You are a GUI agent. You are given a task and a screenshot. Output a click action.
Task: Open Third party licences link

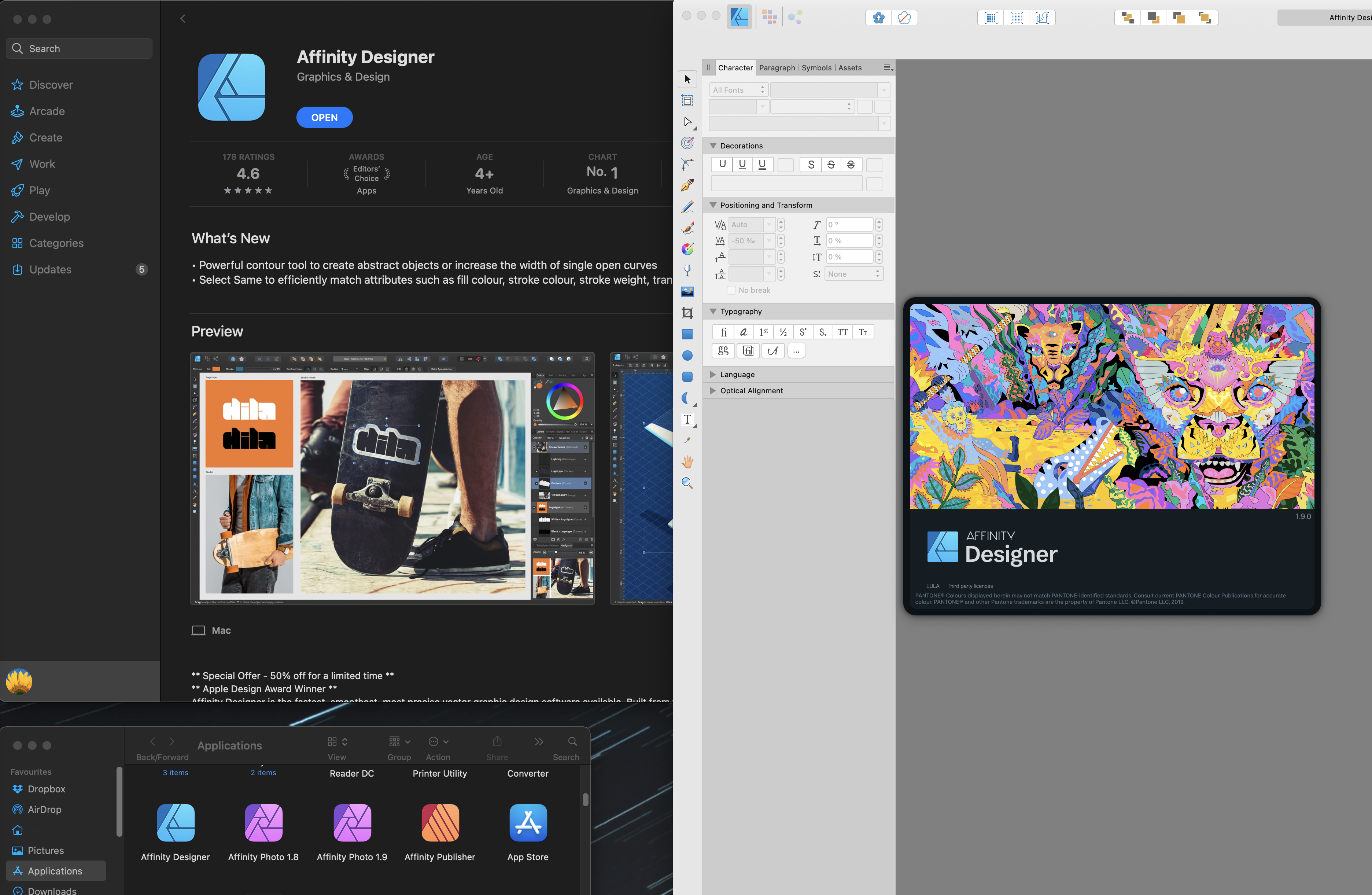coord(970,586)
